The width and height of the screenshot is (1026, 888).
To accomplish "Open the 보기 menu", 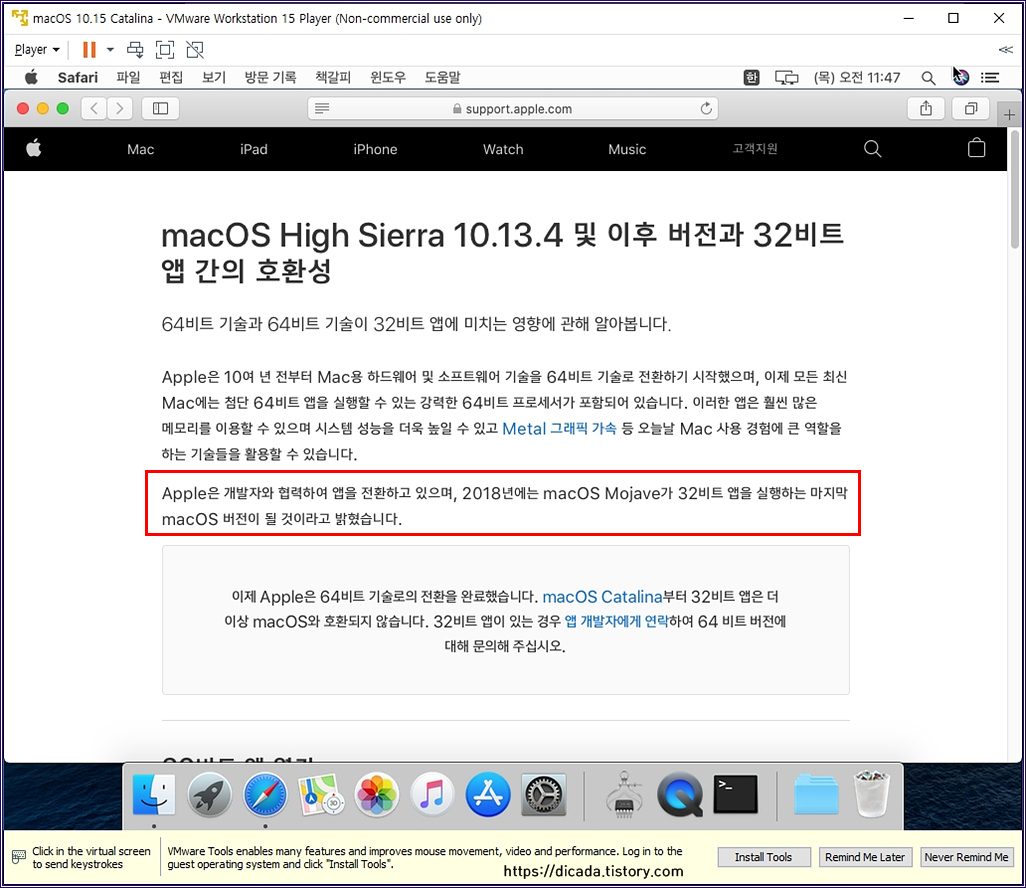I will pyautogui.click(x=214, y=77).
